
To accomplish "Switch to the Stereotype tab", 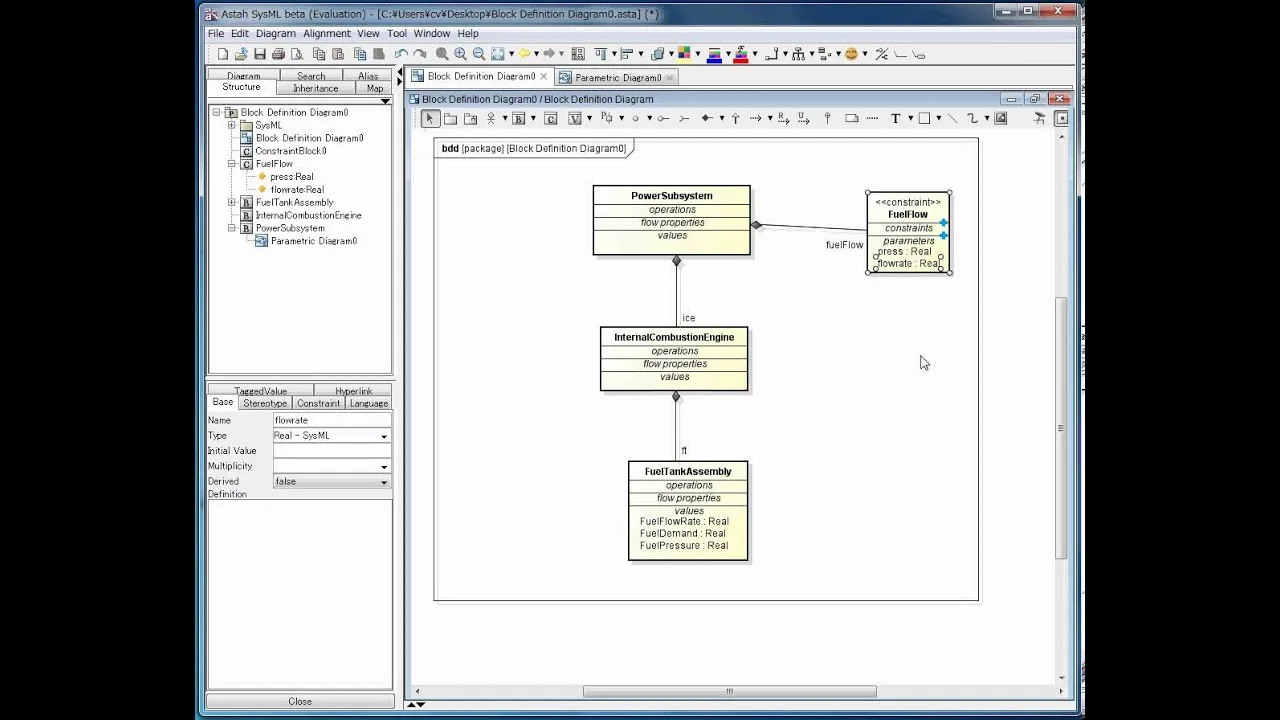I will (x=265, y=403).
